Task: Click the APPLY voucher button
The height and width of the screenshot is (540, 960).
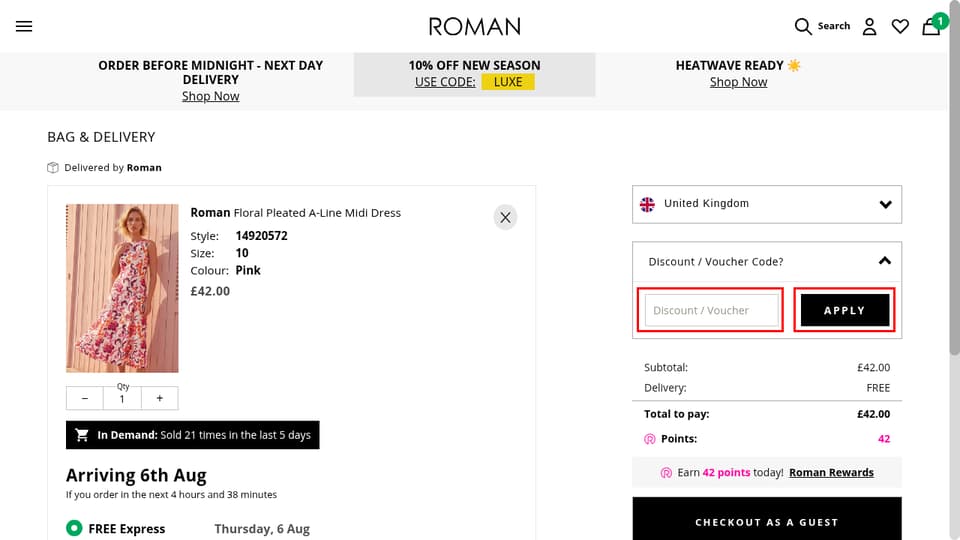Action: [845, 310]
